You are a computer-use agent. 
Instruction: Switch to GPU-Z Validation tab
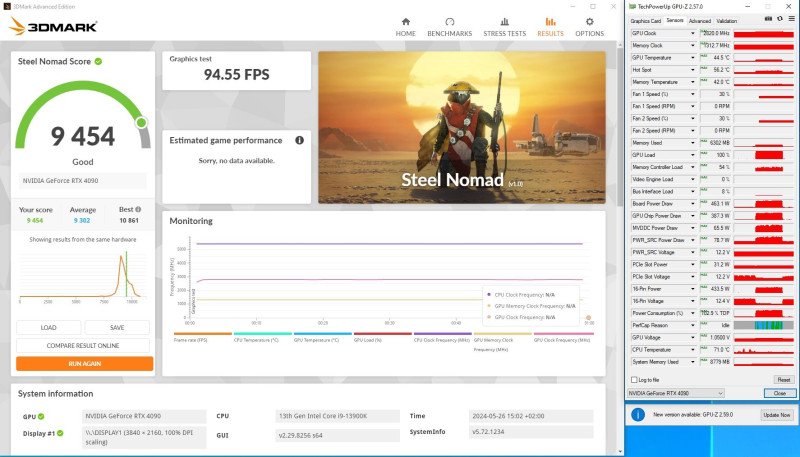[727, 21]
